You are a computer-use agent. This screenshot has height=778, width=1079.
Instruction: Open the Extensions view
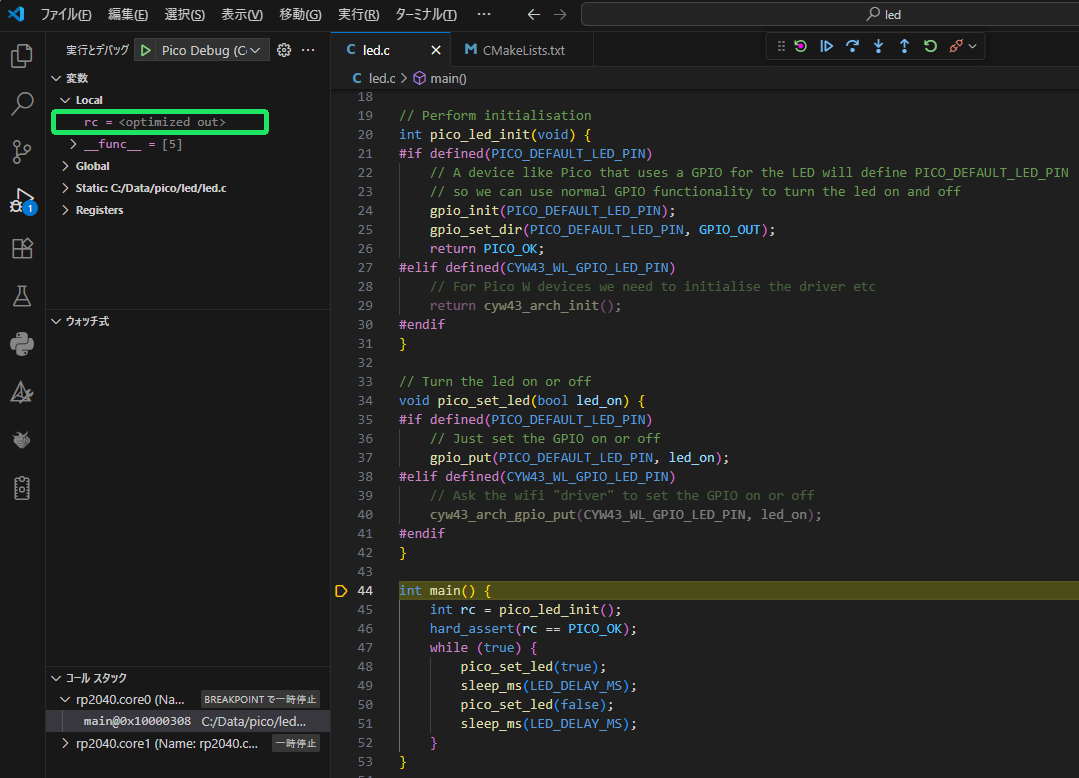[x=22, y=248]
